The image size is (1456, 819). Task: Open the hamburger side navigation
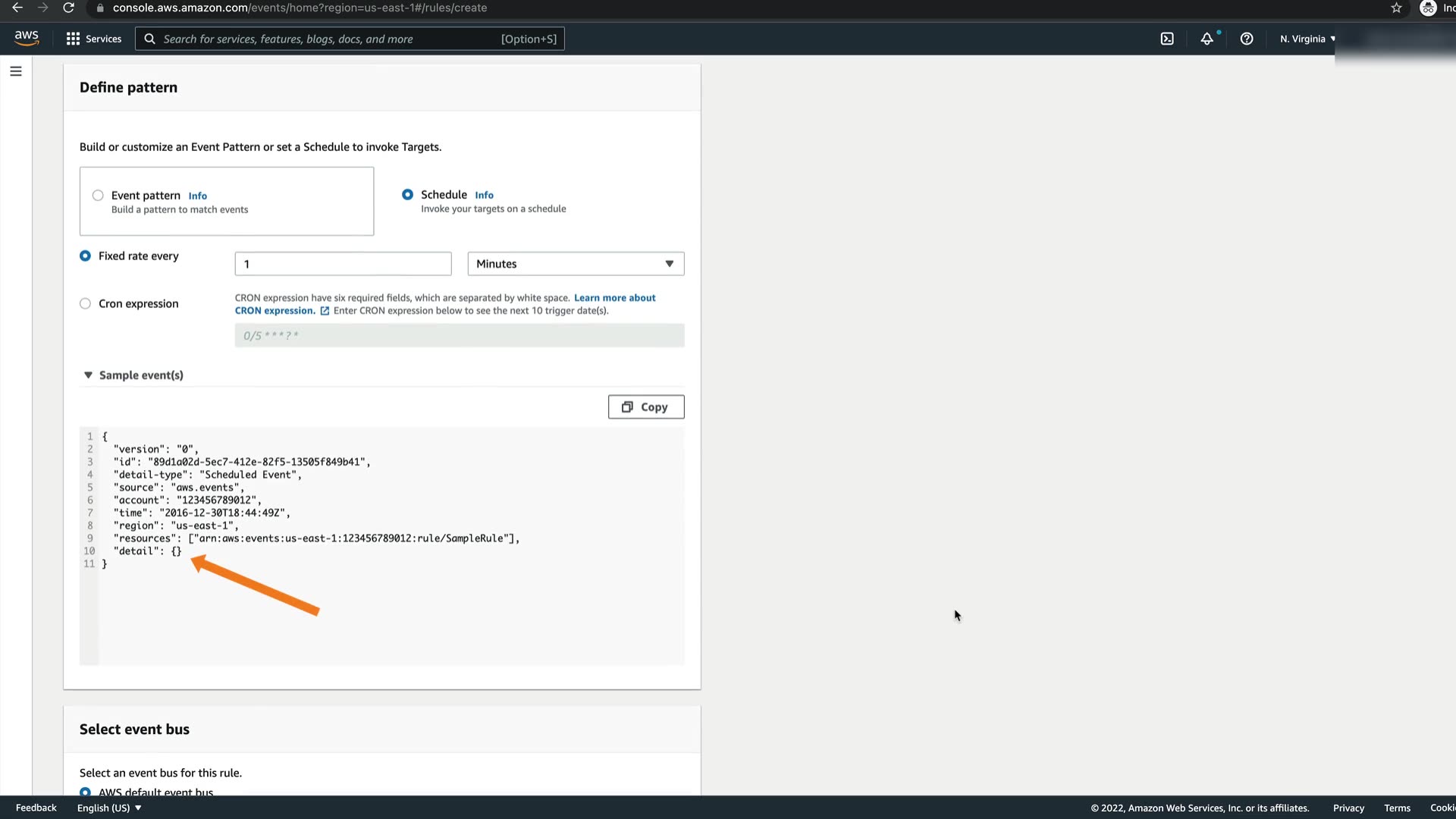coord(16,71)
